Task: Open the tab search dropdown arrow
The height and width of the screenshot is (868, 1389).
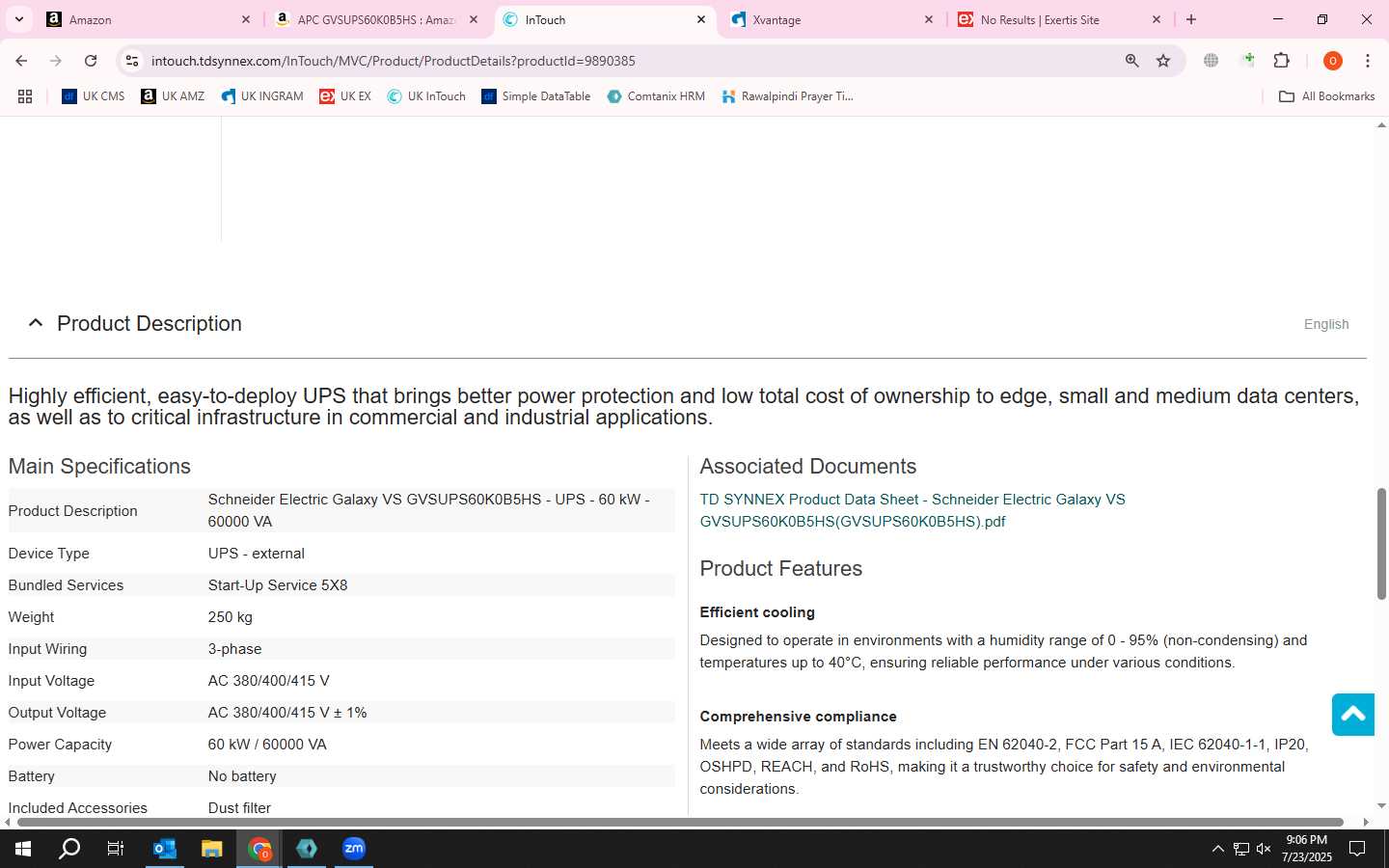Action: tap(18, 19)
